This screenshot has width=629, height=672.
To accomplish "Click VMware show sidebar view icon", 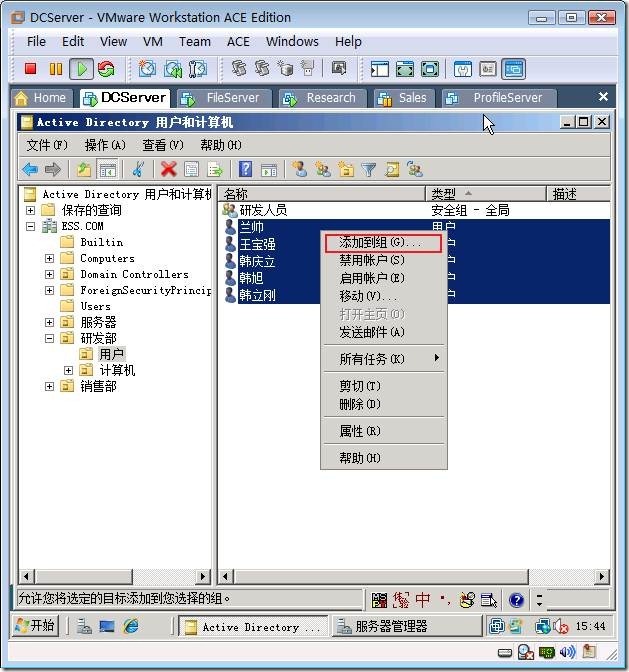I will [x=380, y=69].
